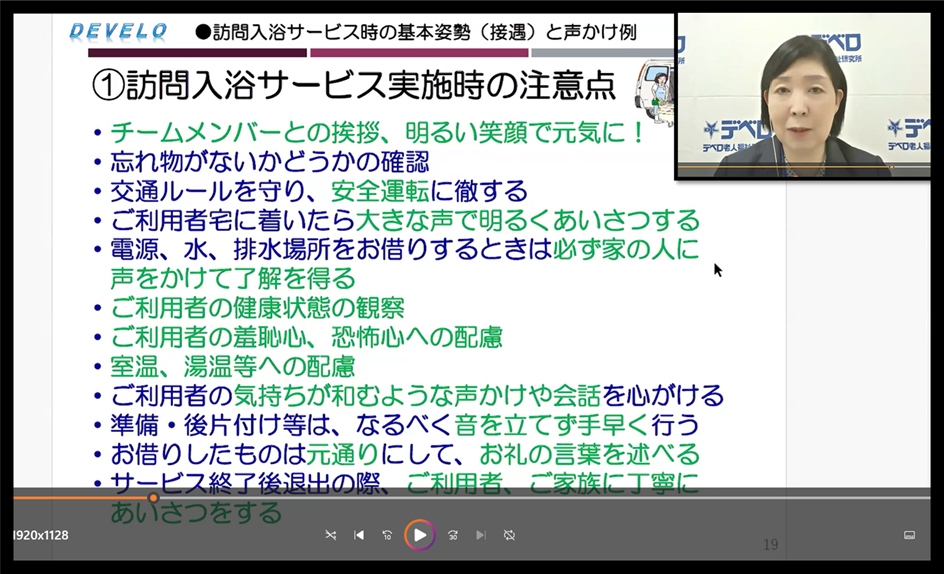Screen dimensions: 944x574
Task: Toggle shuffle playback
Action: tap(331, 535)
